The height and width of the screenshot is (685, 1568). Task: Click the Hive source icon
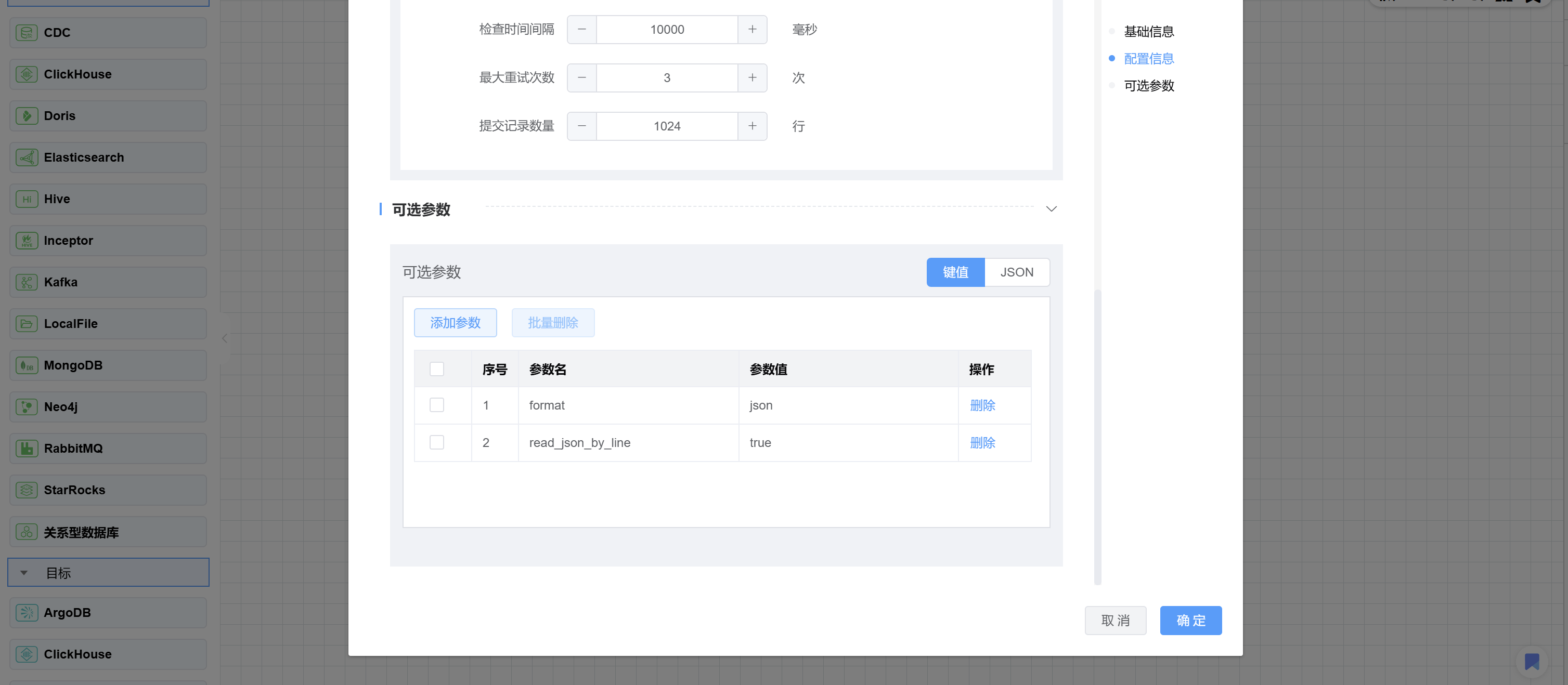pyautogui.click(x=26, y=199)
